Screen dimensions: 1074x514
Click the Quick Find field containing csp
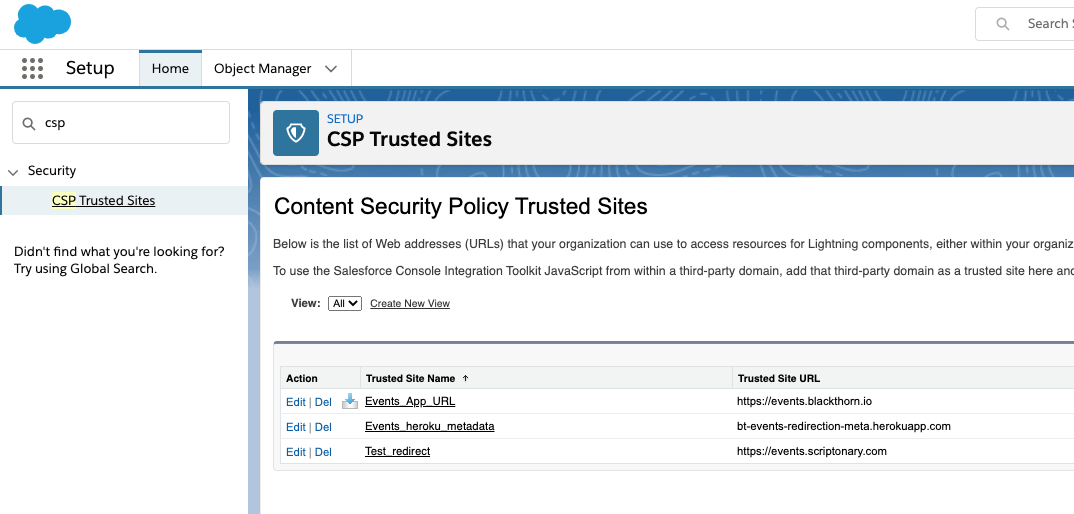tap(121, 123)
